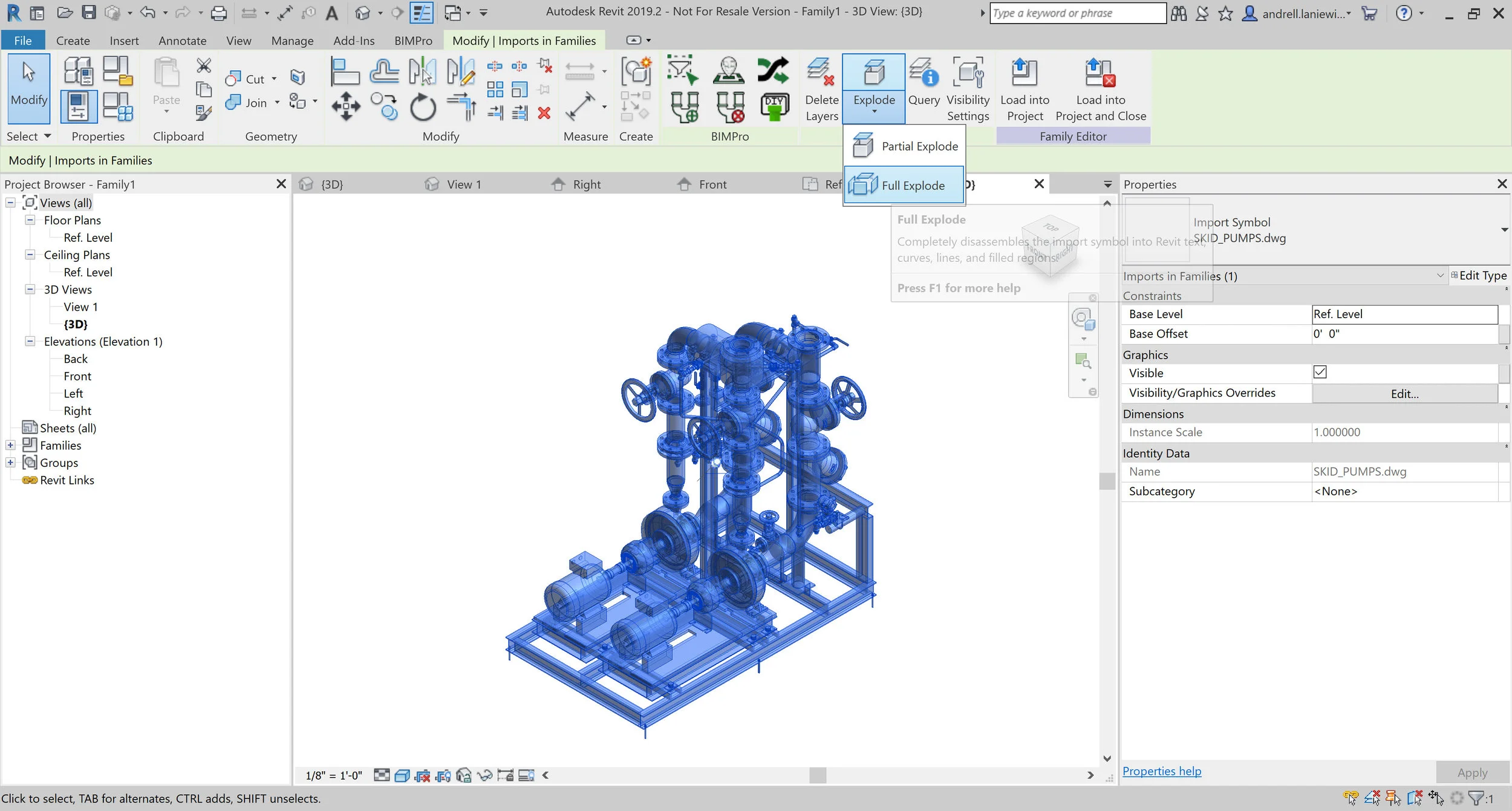
Task: Open the Right view tab
Action: (x=585, y=184)
